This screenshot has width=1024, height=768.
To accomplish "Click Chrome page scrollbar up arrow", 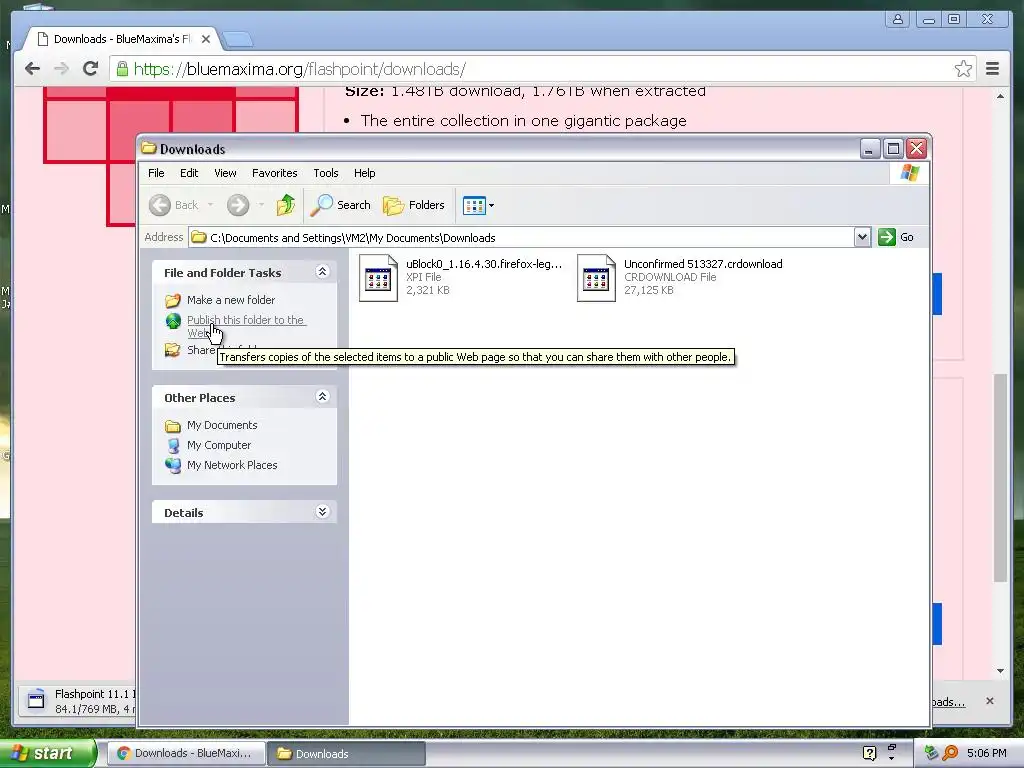I will [1000, 96].
